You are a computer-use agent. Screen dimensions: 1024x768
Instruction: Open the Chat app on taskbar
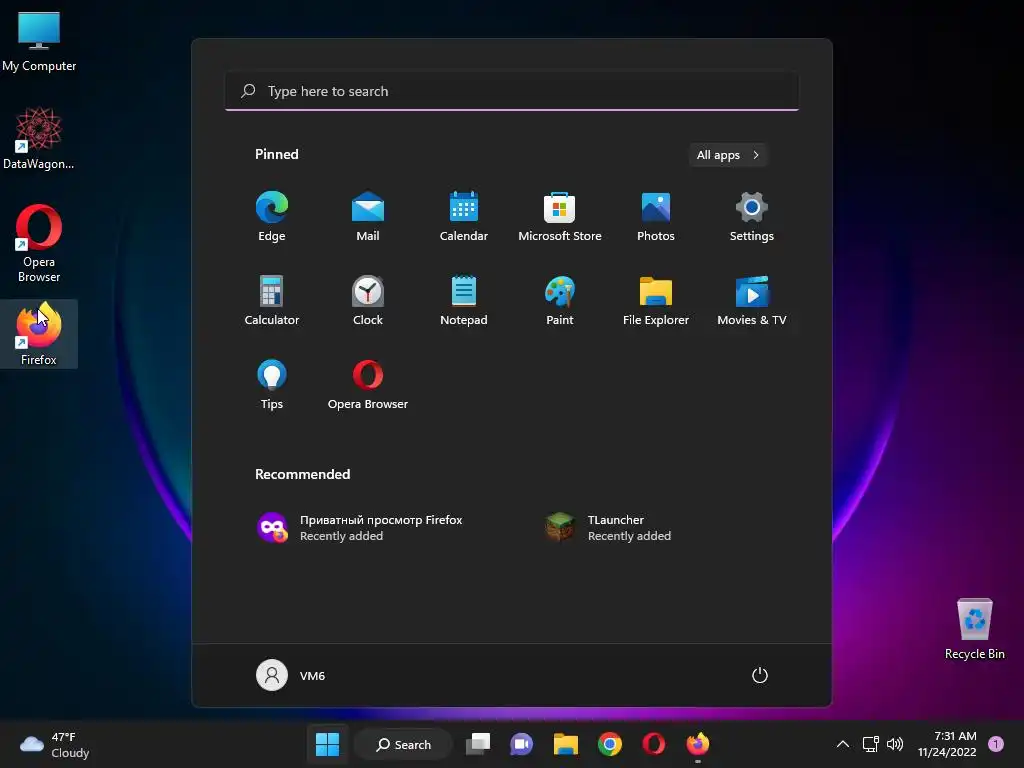click(x=521, y=744)
